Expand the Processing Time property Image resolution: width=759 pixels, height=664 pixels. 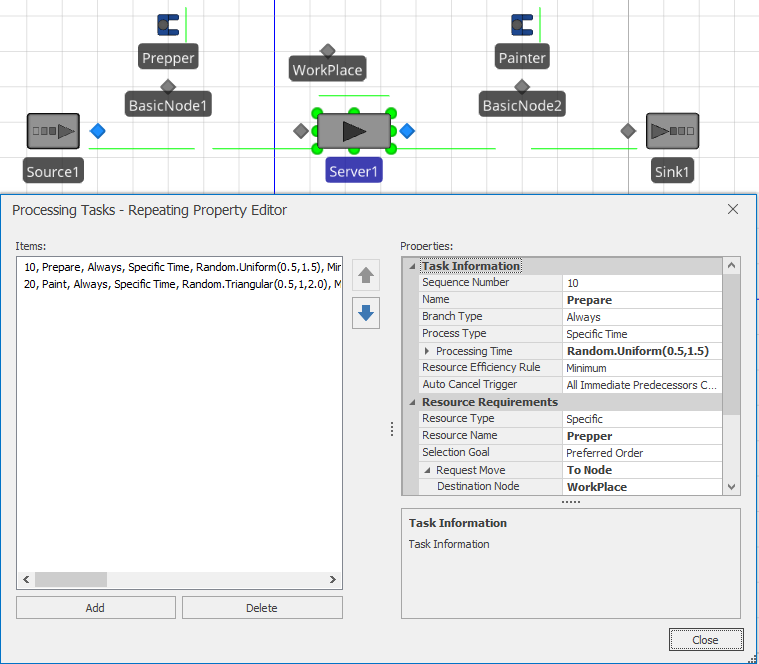pyautogui.click(x=426, y=351)
